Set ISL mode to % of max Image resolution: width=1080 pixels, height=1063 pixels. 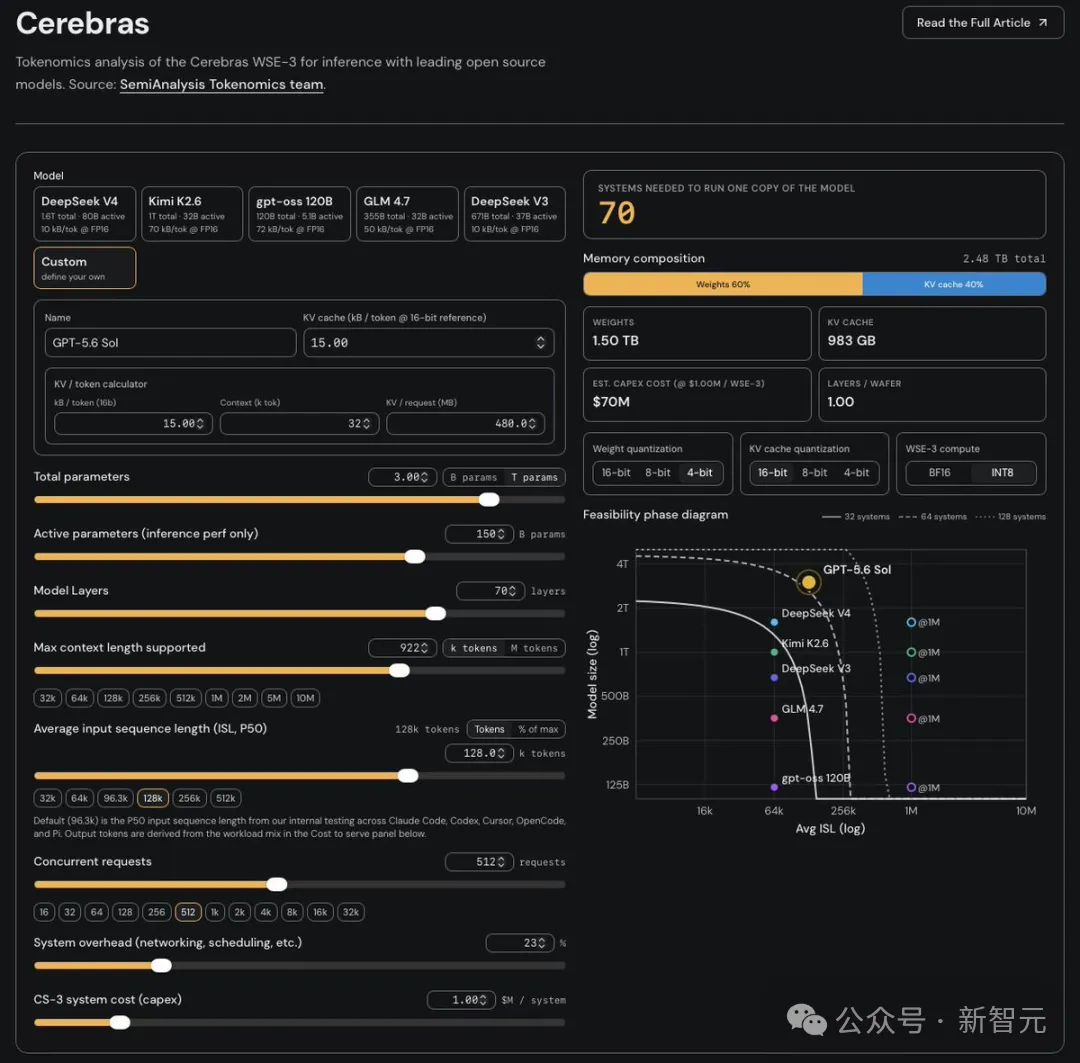coord(538,729)
